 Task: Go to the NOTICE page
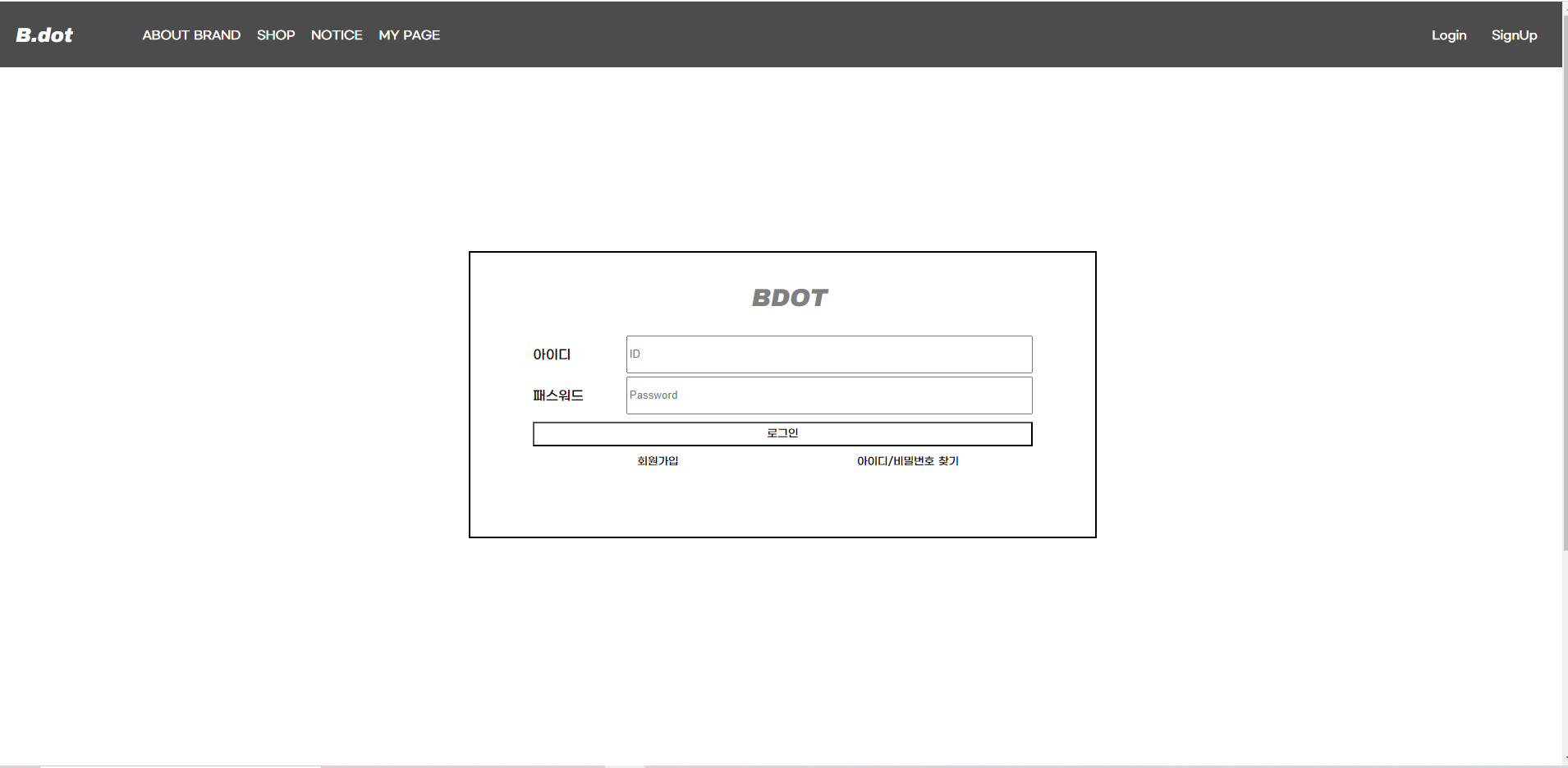[337, 35]
